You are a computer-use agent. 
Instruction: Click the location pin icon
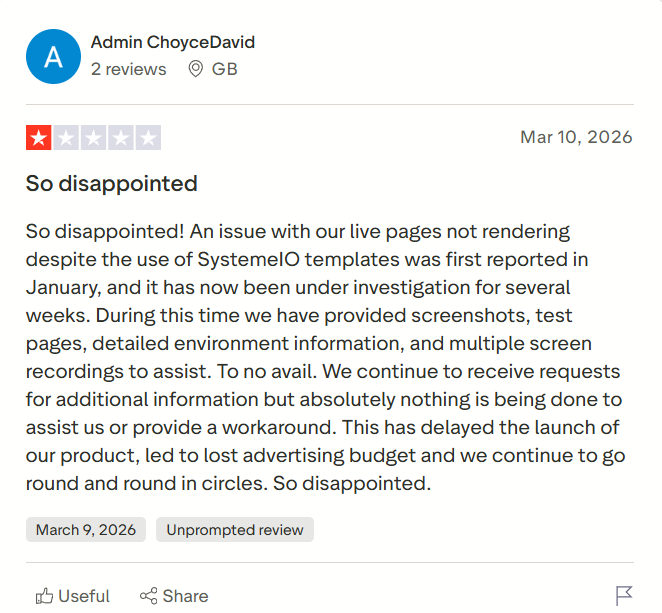pyautogui.click(x=196, y=69)
